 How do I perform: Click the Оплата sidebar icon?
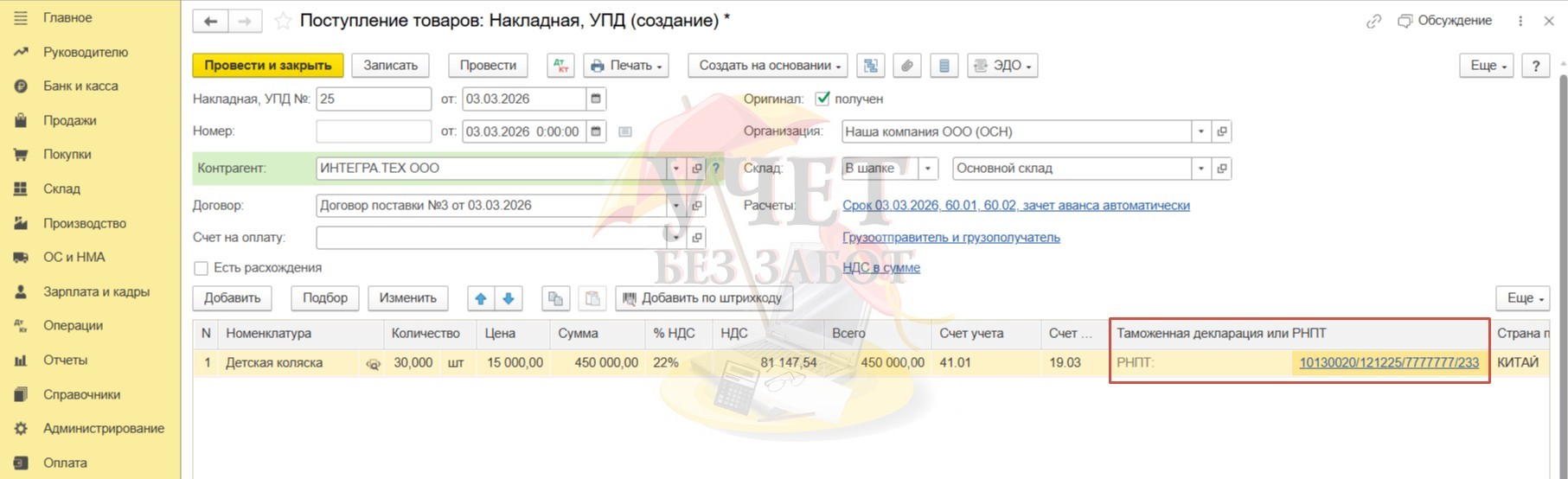(21, 463)
